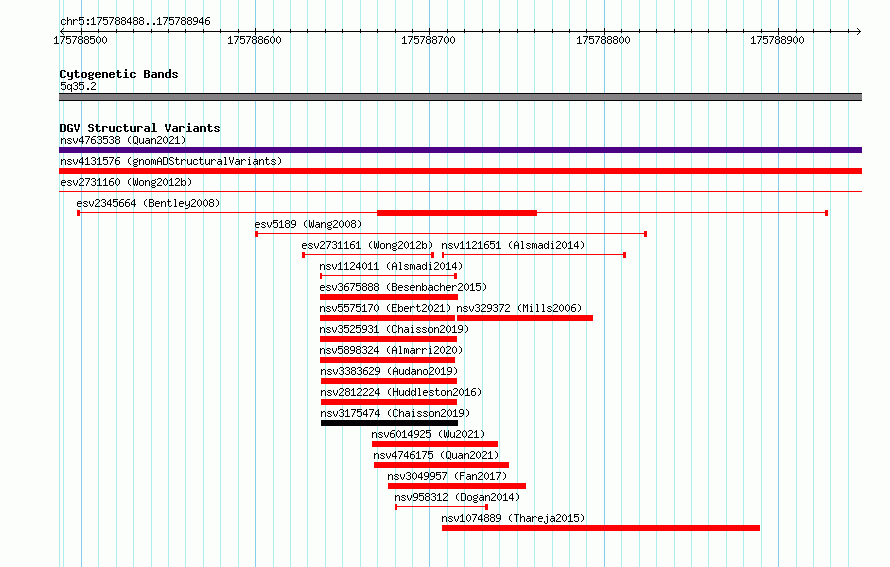Click ruler position 175788600
Viewport: 890px width, 567px height.
254,40
